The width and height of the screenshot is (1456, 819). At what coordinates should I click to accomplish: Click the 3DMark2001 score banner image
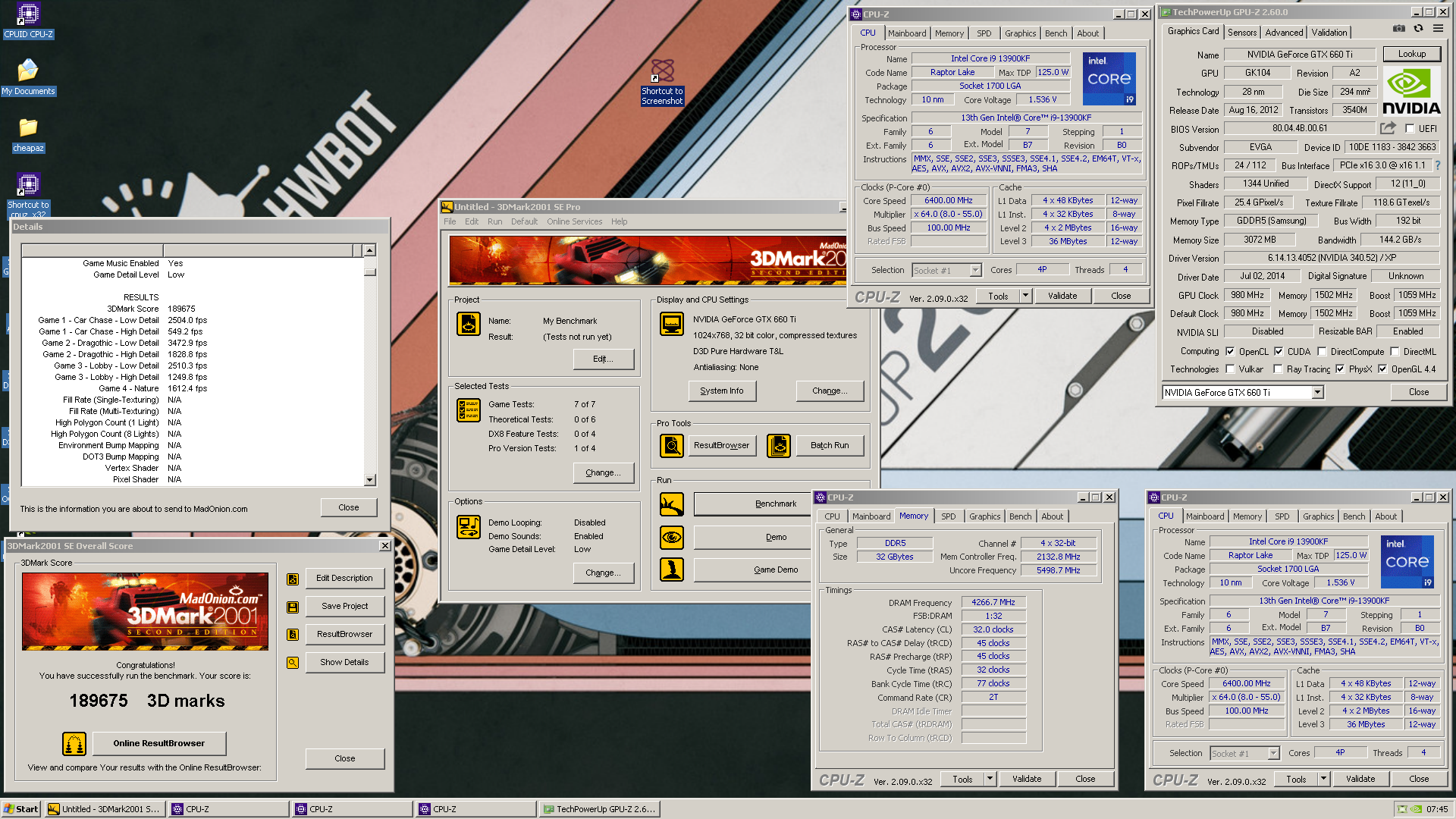click(145, 611)
